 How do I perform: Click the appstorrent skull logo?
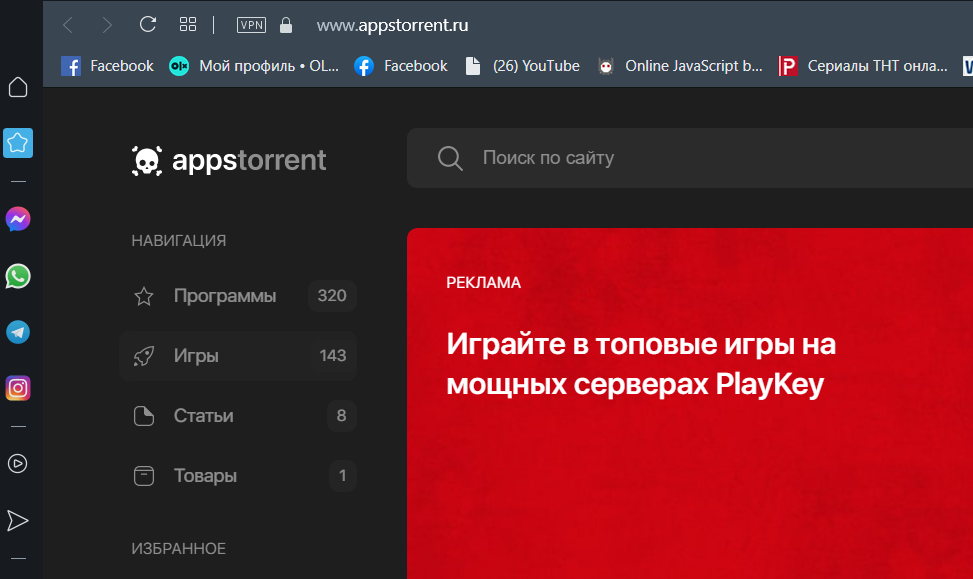147,161
